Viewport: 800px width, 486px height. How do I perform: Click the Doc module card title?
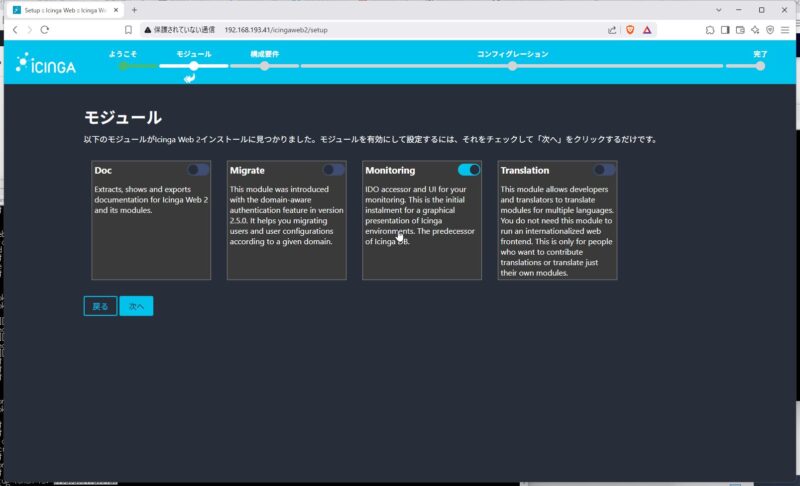(x=103, y=170)
